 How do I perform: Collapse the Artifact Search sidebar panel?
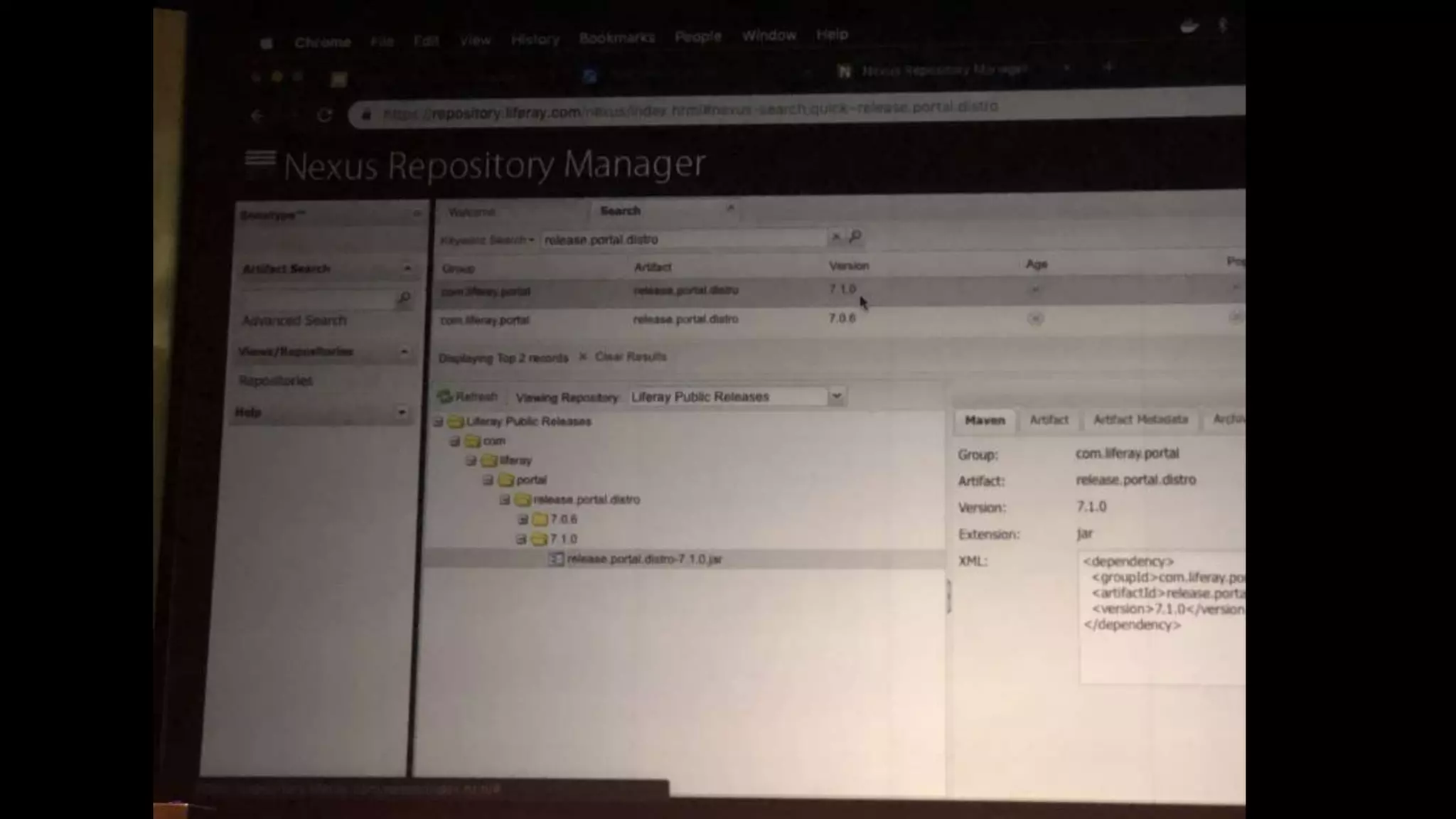click(x=407, y=269)
